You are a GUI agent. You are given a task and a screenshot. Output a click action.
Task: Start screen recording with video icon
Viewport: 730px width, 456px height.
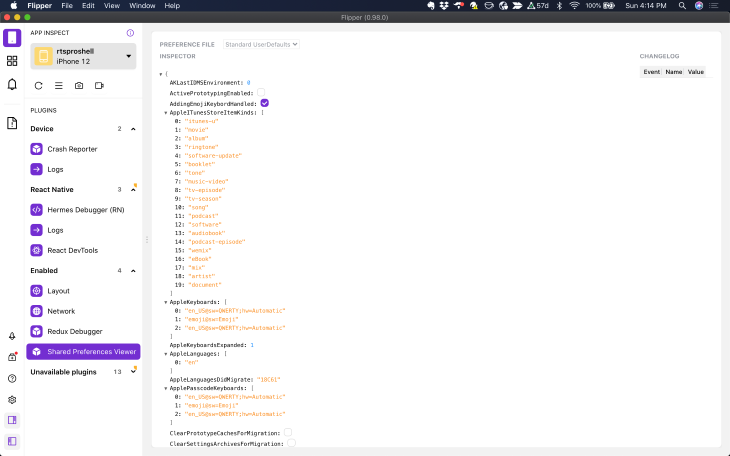click(99, 86)
